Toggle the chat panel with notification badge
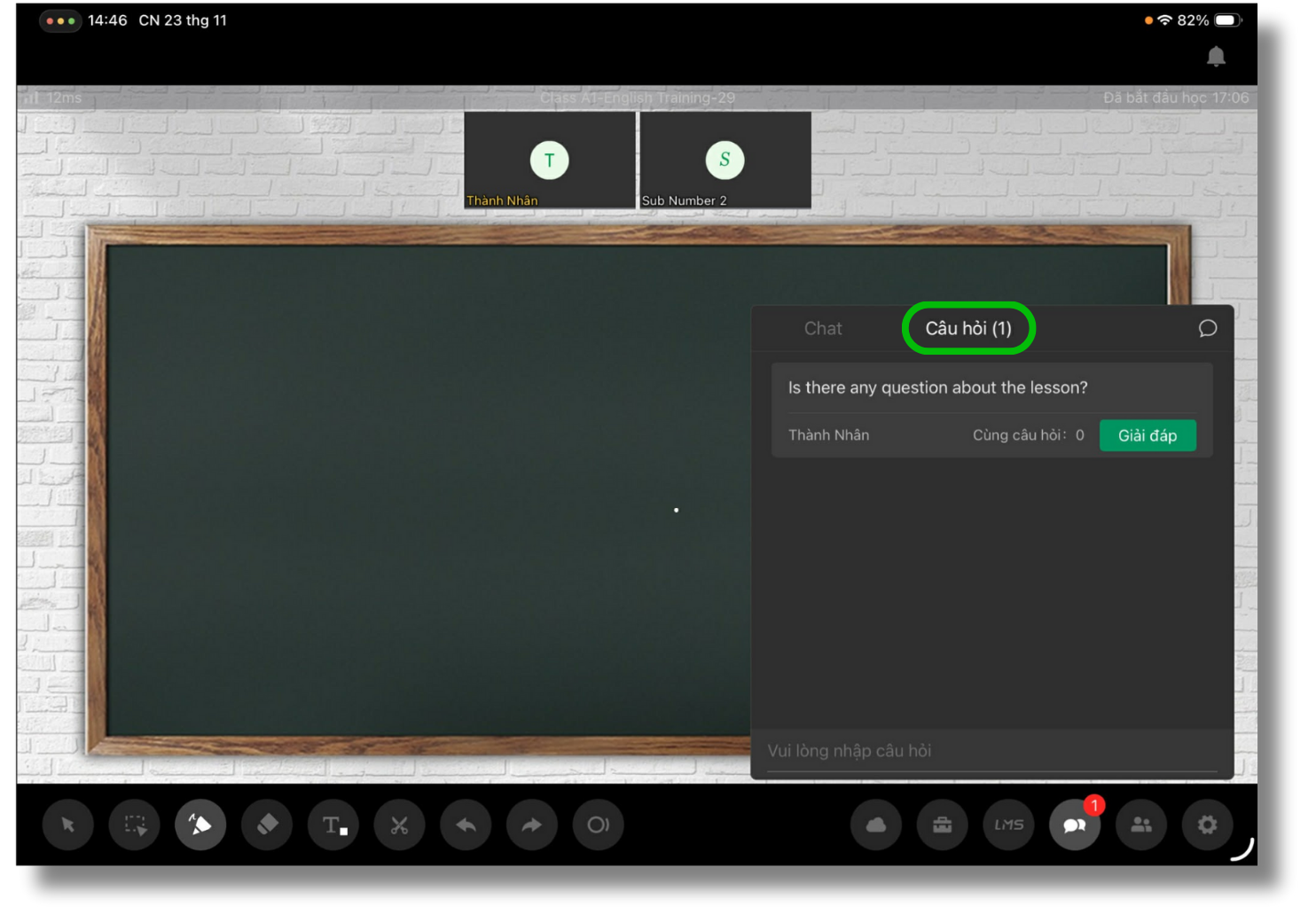The width and height of the screenshot is (1316, 915). coord(1075,825)
